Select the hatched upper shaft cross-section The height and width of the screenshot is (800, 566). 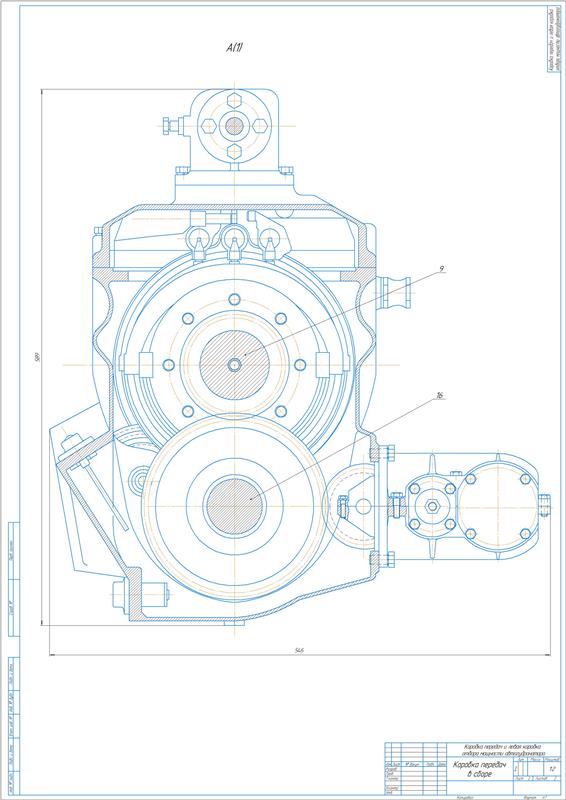coord(234,365)
